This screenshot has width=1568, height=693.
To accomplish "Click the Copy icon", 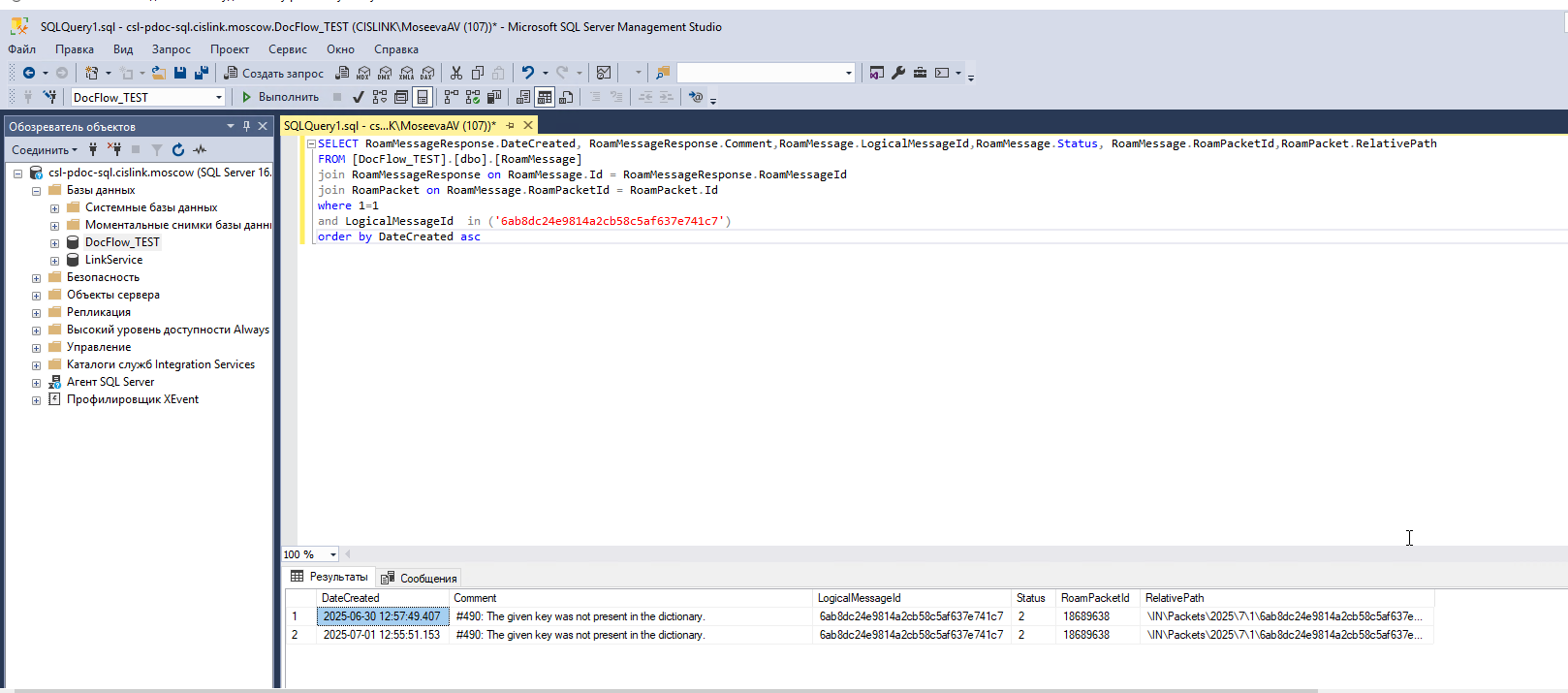I will pos(478,73).
